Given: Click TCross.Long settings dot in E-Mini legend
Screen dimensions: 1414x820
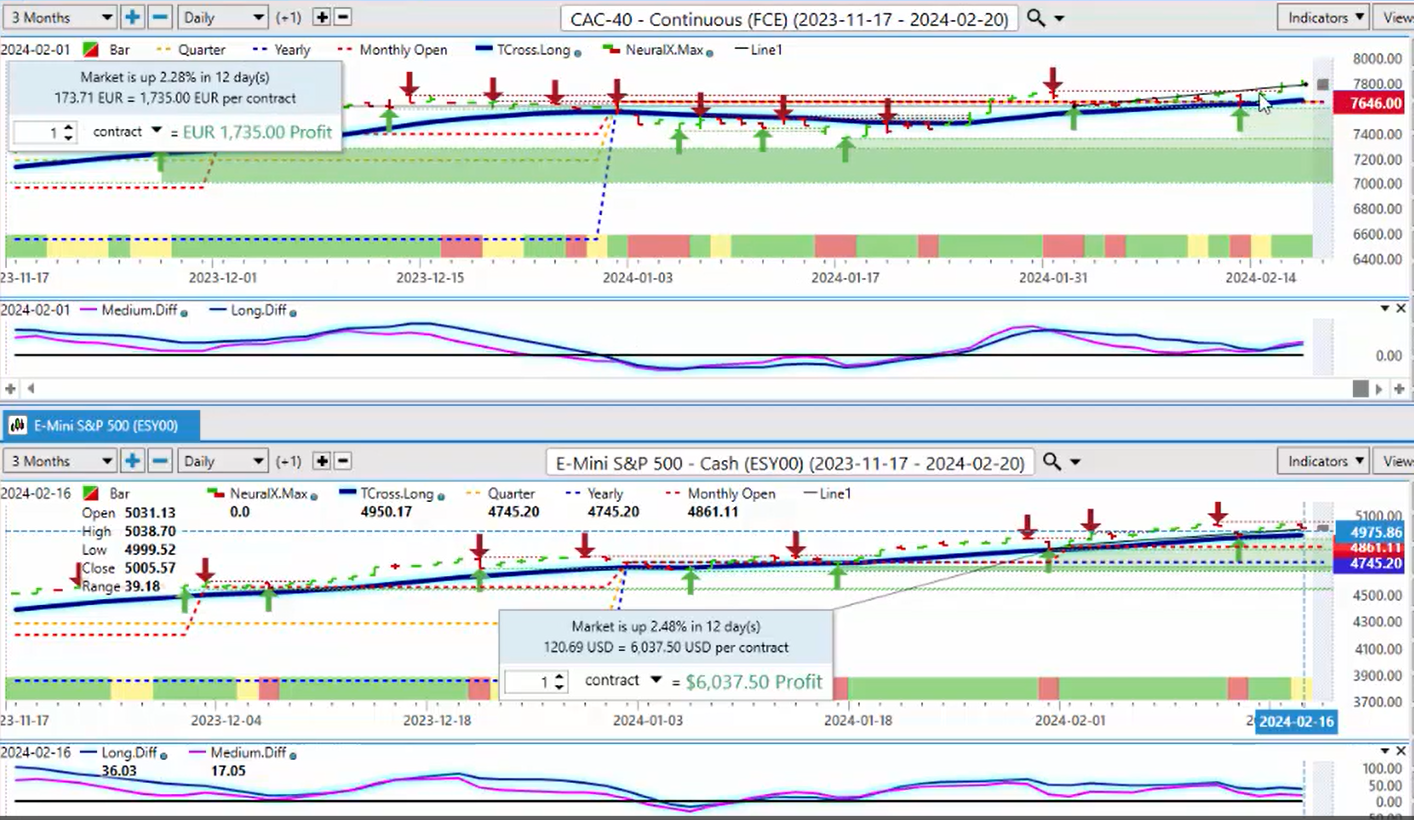Looking at the screenshot, I should coord(441,495).
